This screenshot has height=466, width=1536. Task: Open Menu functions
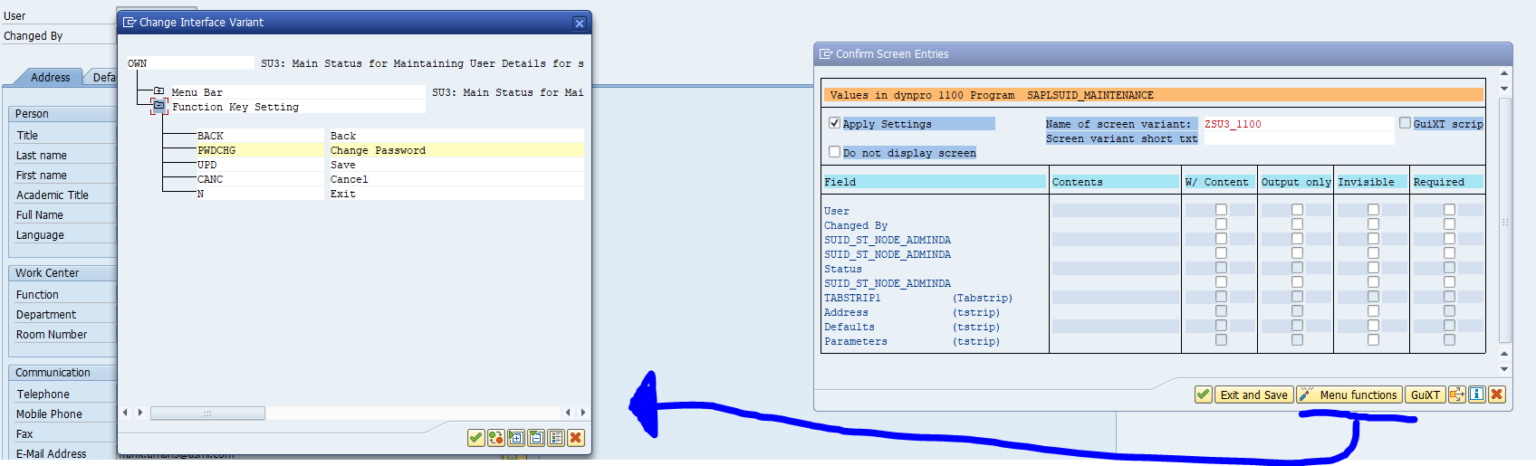[x=1349, y=395]
